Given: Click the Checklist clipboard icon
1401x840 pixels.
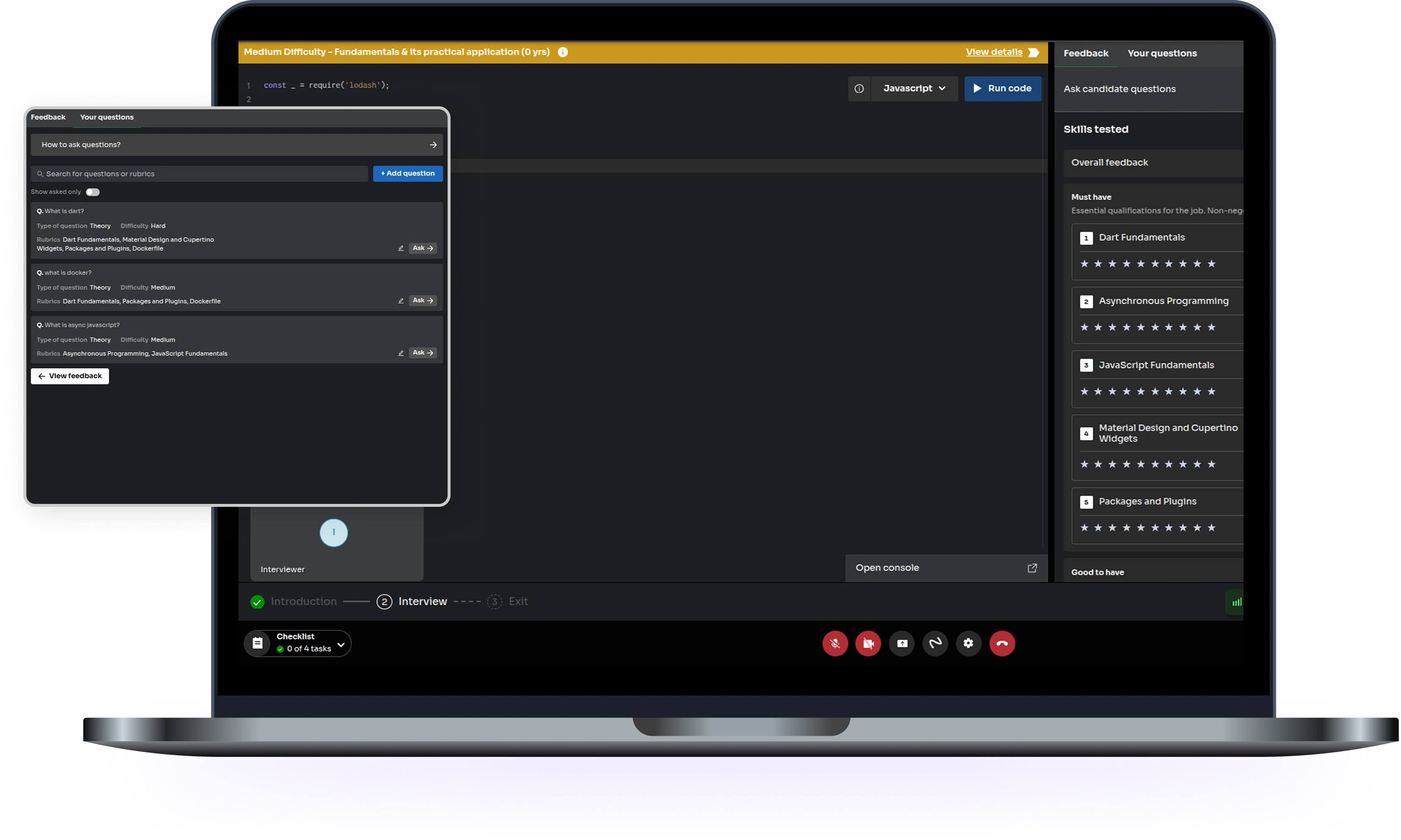Looking at the screenshot, I should coord(258,643).
